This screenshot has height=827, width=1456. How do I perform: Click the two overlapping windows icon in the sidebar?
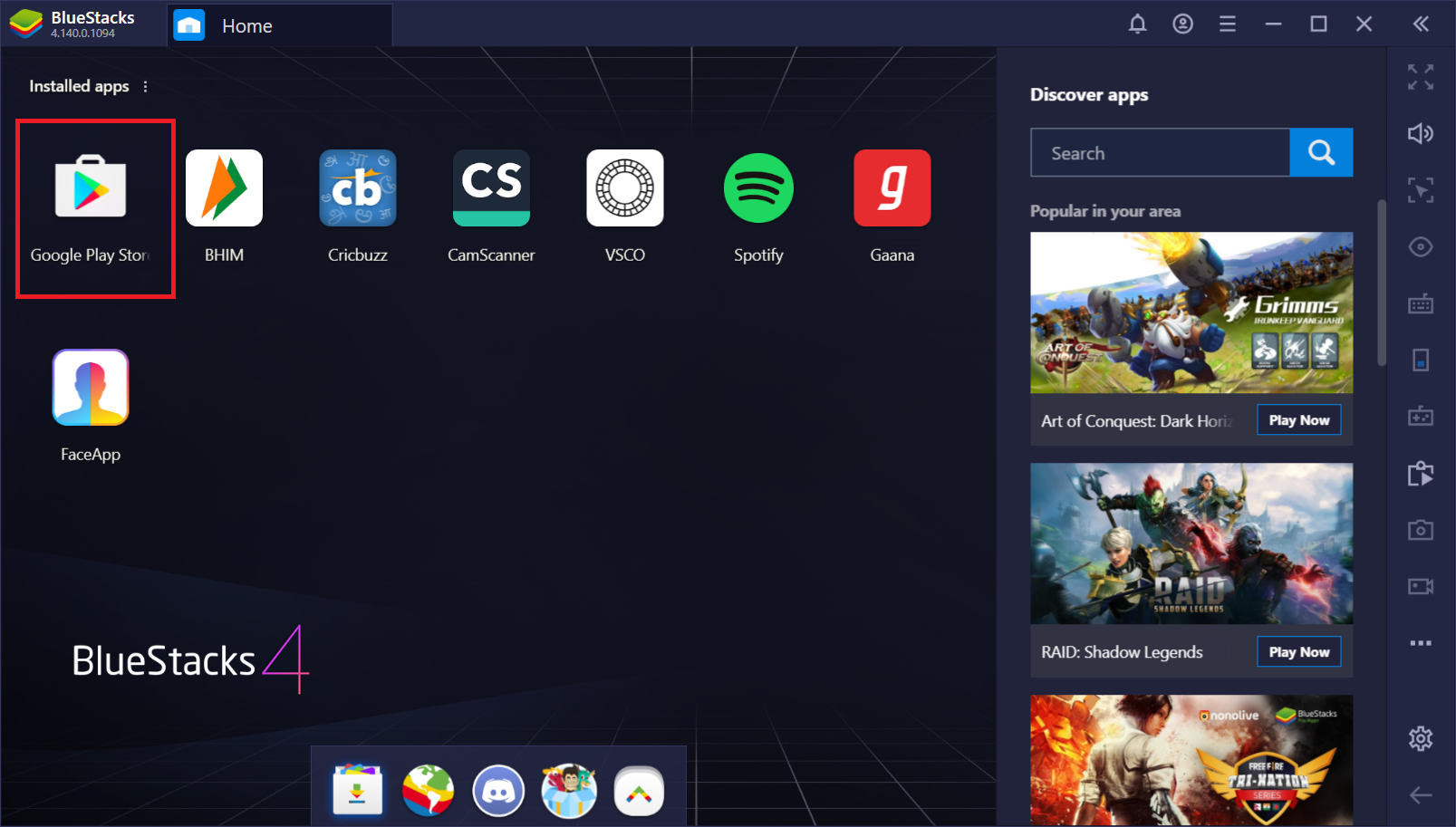1421,474
